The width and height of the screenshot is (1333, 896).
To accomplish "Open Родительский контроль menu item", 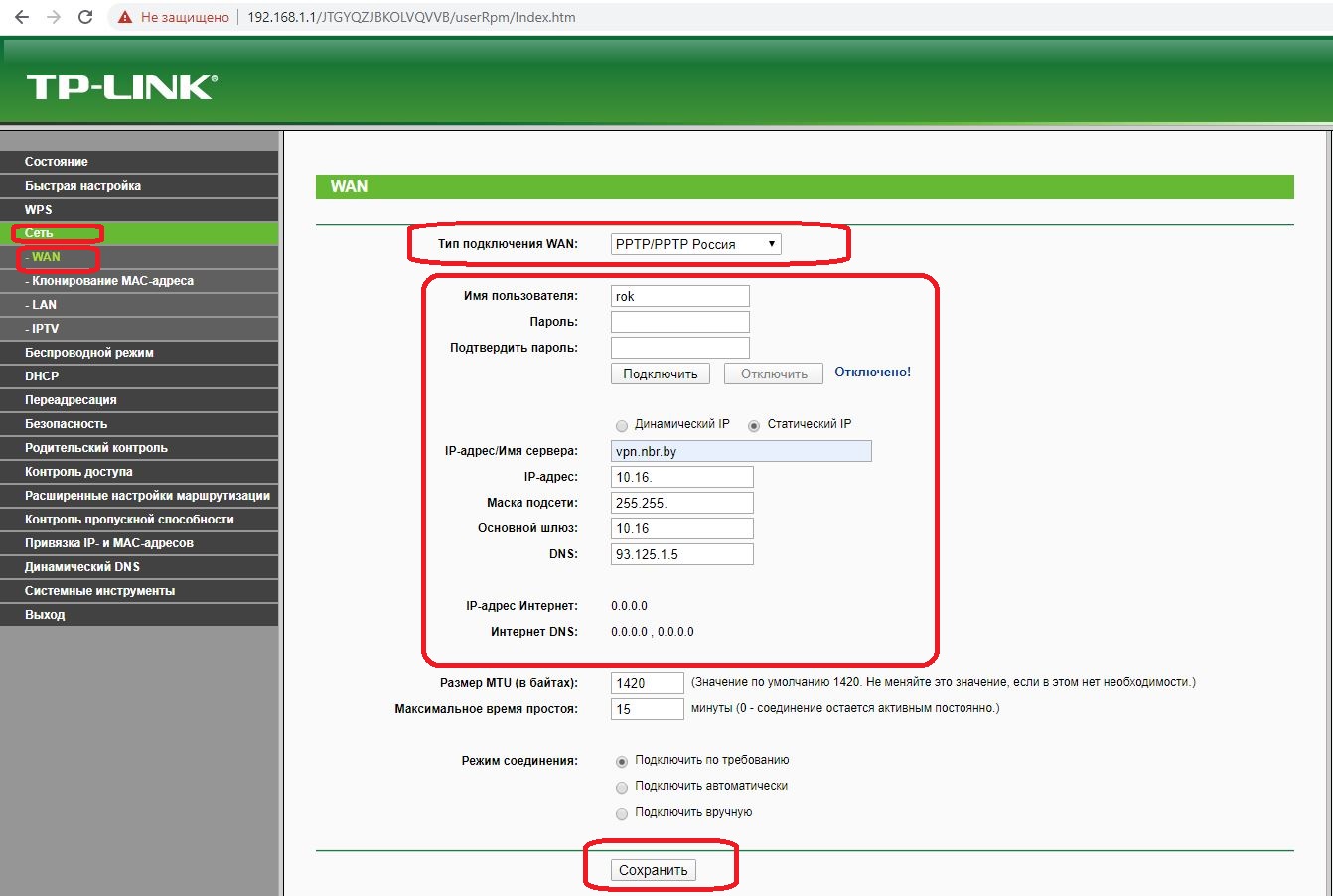I will (x=139, y=448).
